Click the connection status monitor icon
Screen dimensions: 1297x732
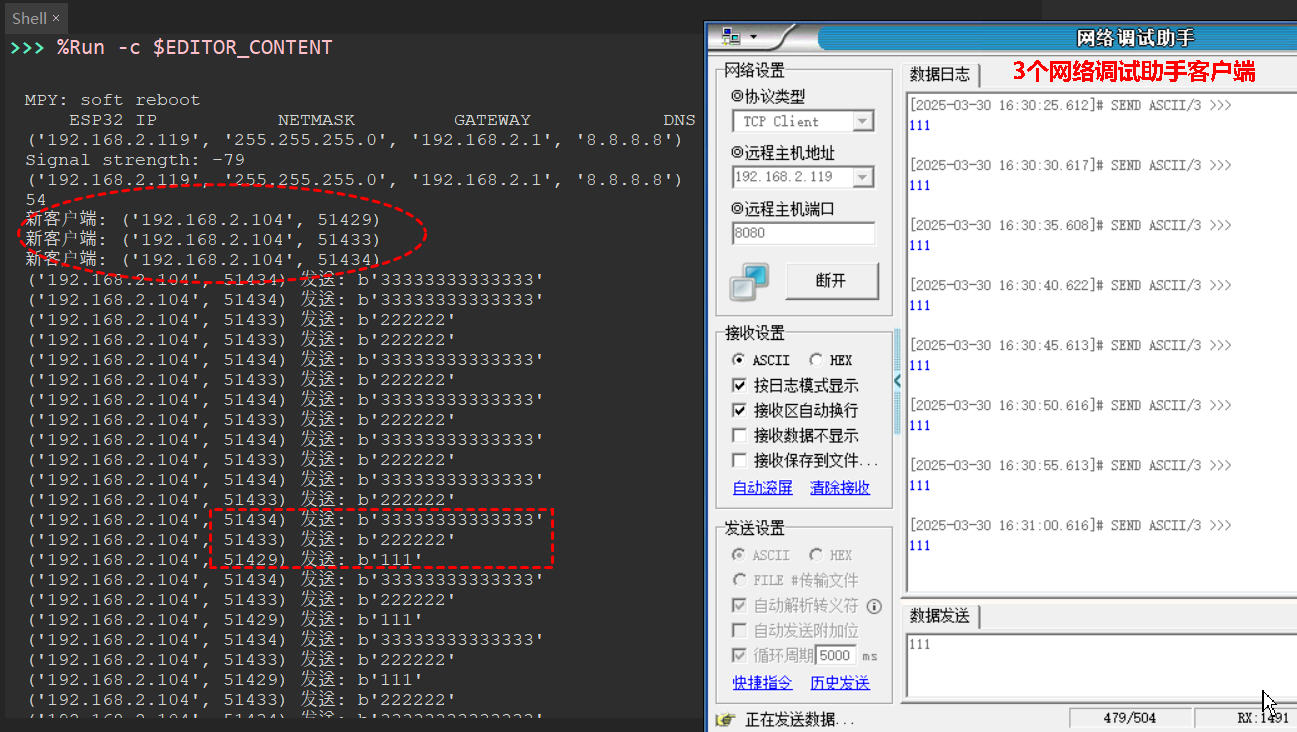click(x=749, y=283)
